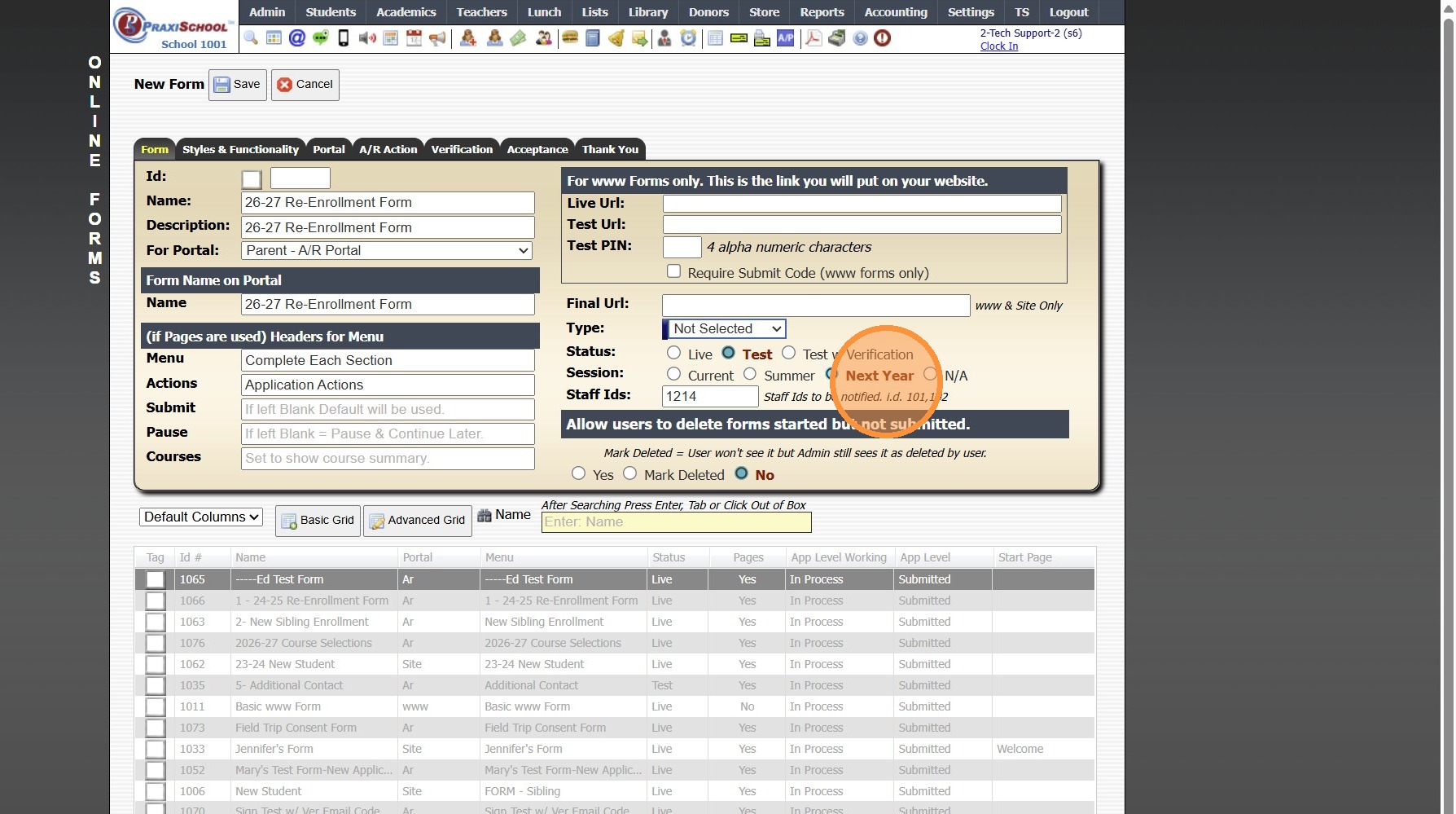Click the blue A/P accounts payable icon
The height and width of the screenshot is (814, 1456).
pos(786,38)
